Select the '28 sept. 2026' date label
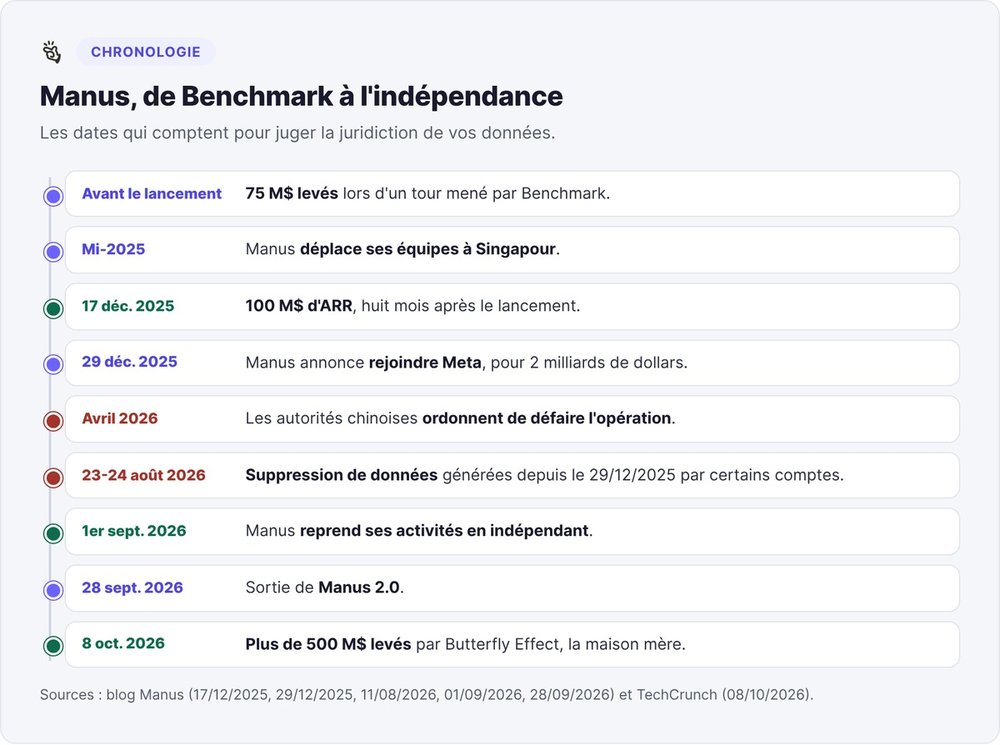1000x745 pixels. (133, 587)
